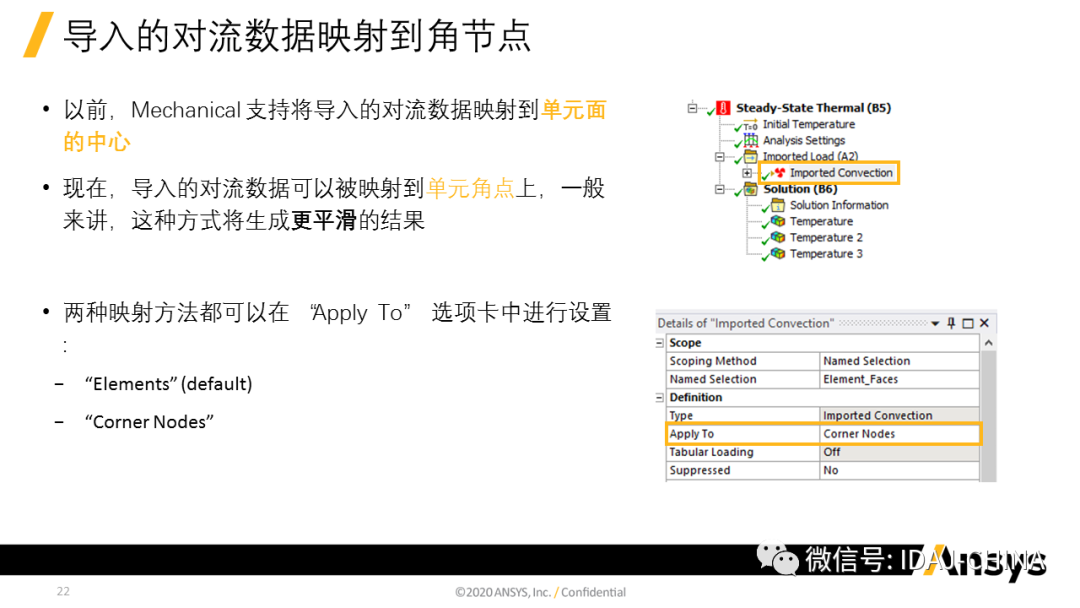The width and height of the screenshot is (1080, 608).
Task: Select Solution (B6) tree item
Action: point(800,189)
